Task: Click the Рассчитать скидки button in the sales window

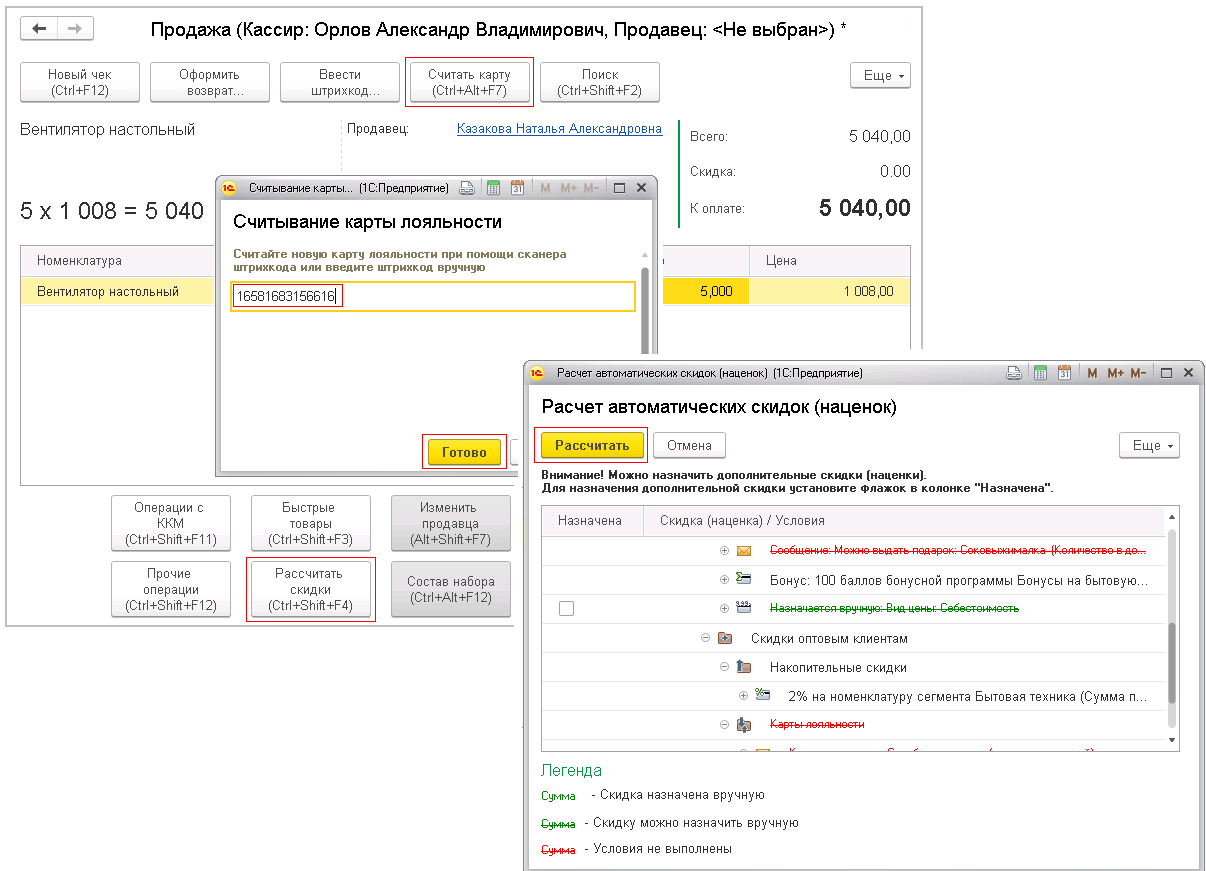Action: (x=309, y=590)
